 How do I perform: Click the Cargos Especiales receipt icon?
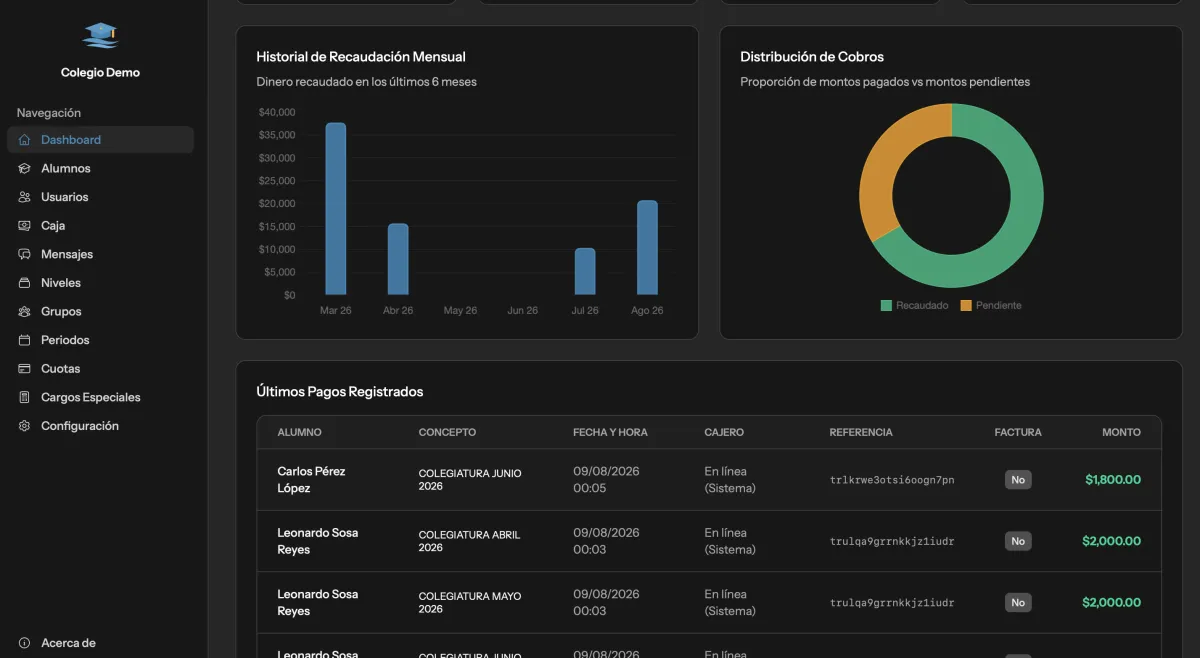[x=24, y=397]
